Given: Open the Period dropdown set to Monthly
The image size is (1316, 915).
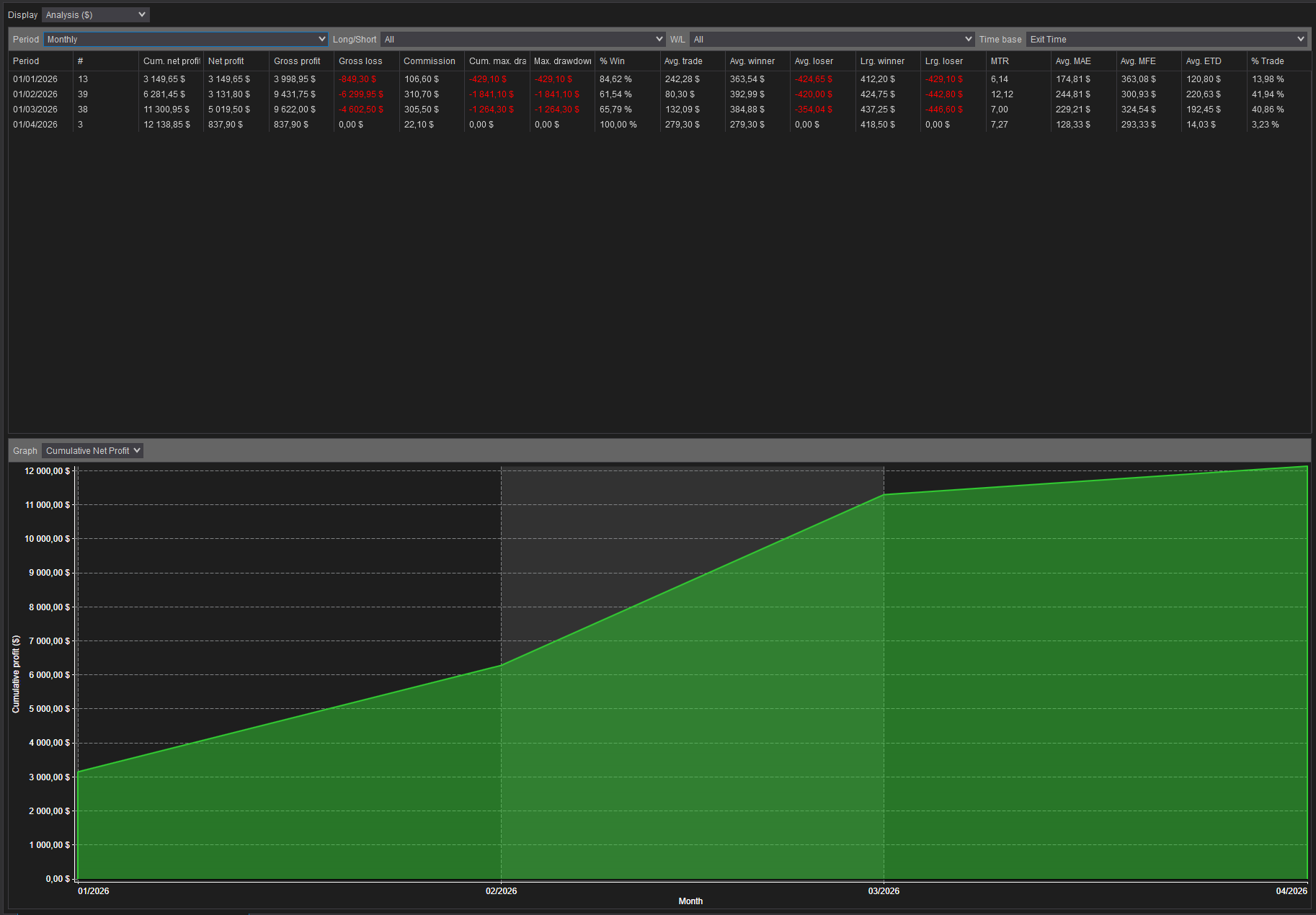Looking at the screenshot, I should 184,39.
